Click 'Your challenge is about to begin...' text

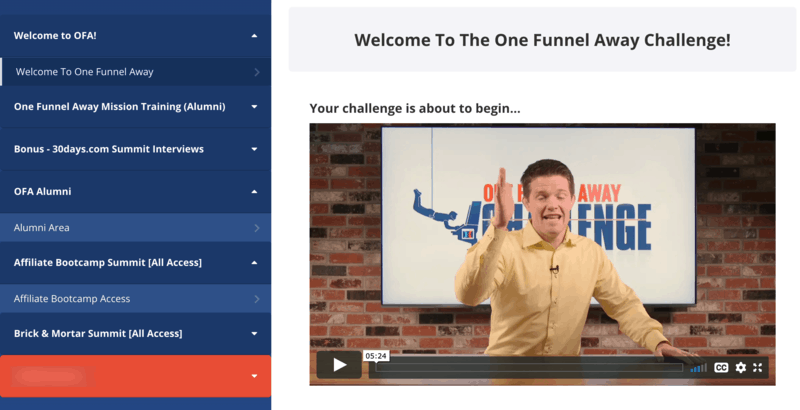pos(415,108)
